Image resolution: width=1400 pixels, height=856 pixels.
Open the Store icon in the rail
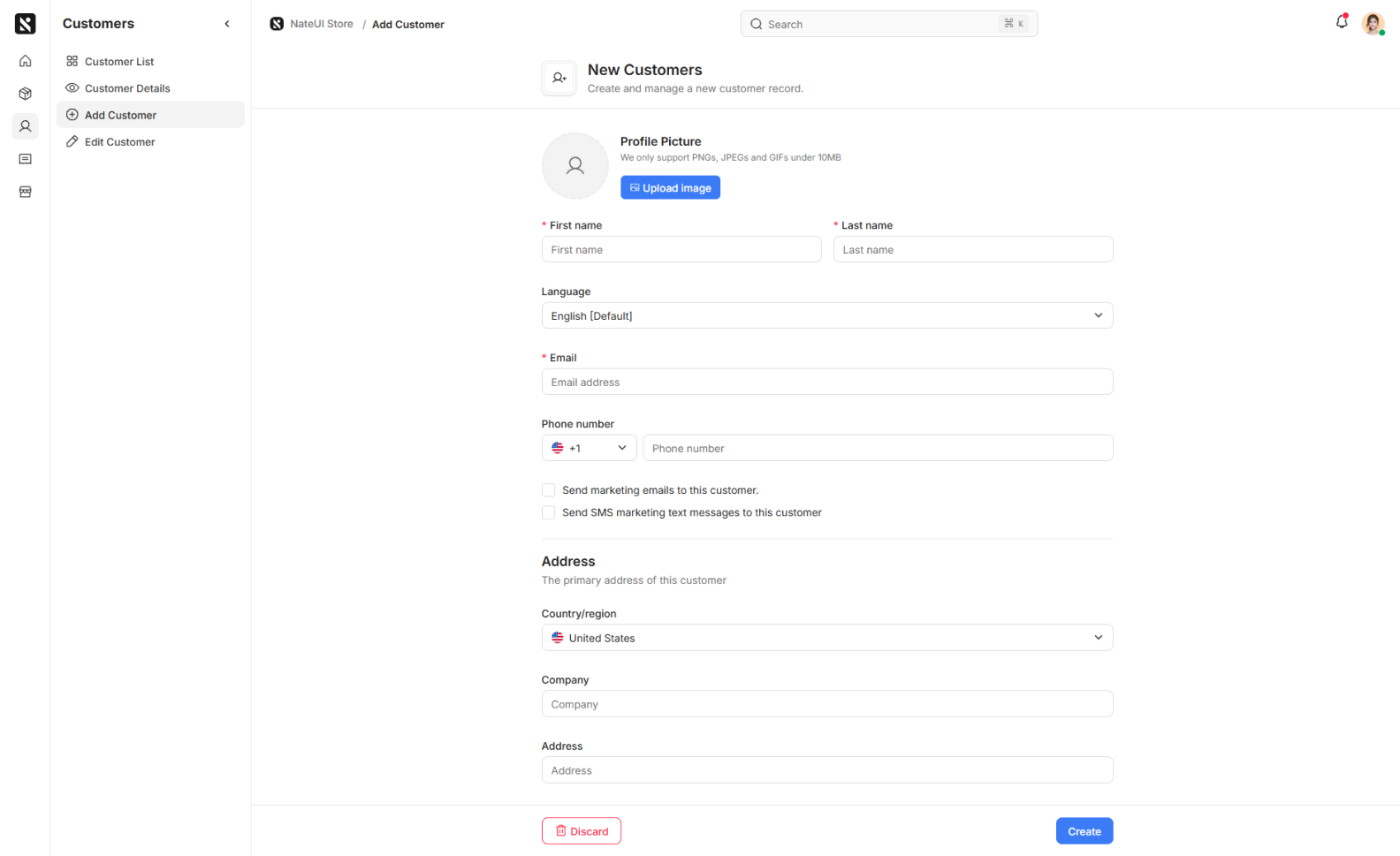point(25,192)
